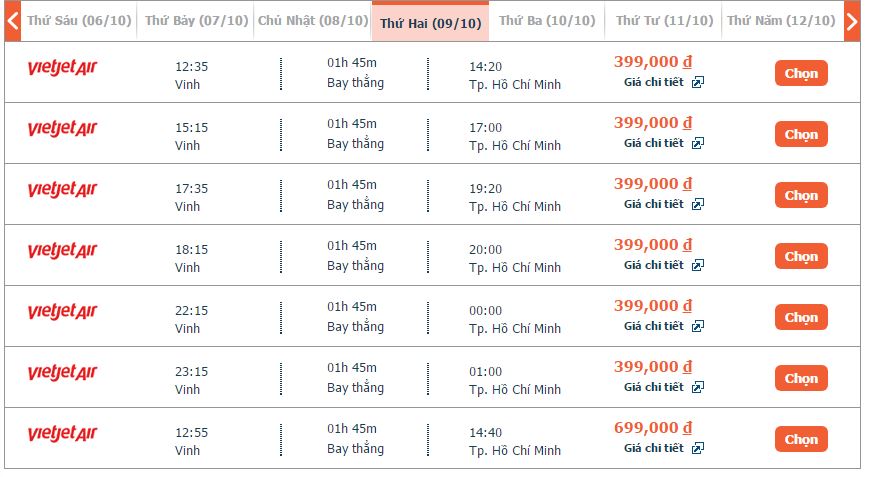Select the 699,000 đ flight with Chọn
Image resolution: width=870 pixels, height=477 pixels.
(801, 439)
